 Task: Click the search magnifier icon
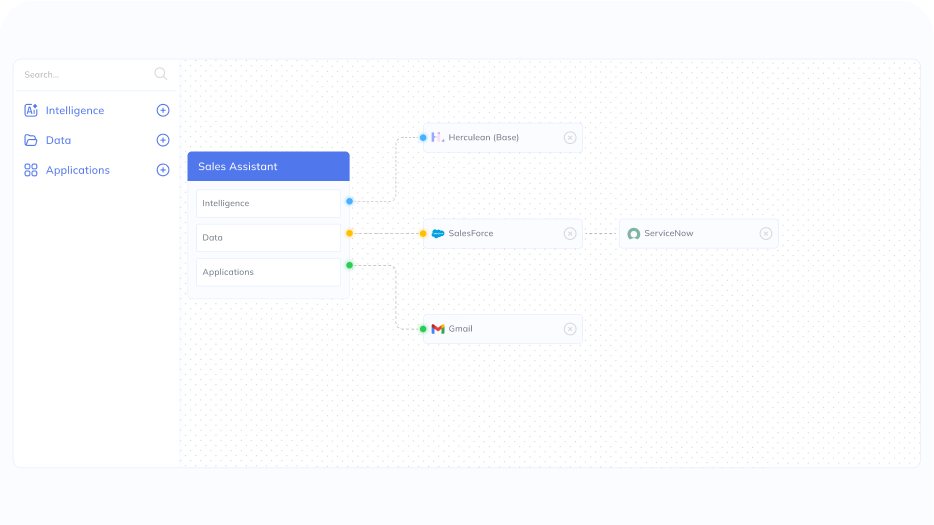click(161, 74)
